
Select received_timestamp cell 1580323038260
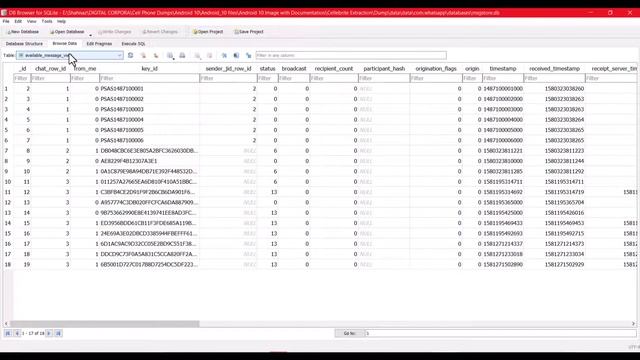(554, 89)
